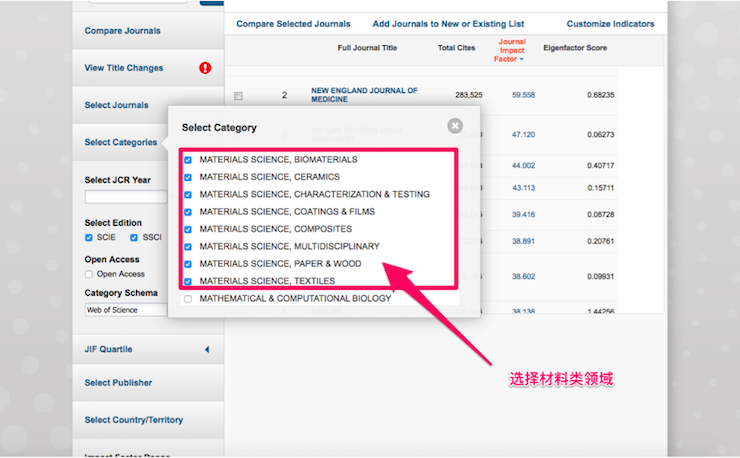
Task: Click Eigenfactor value 0.06273
Action: click(x=600, y=135)
